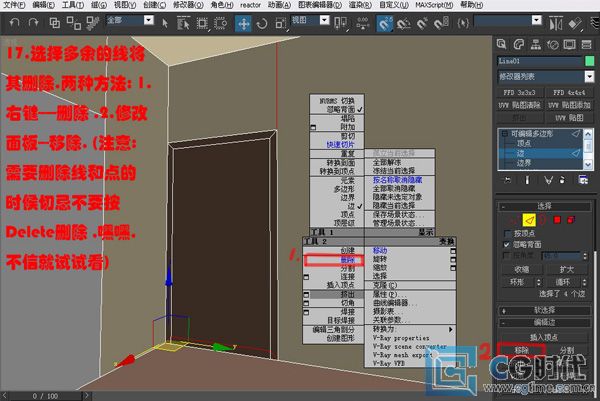This screenshot has height=401, width=600.
Task: Select the Polygon sub-object red square icon
Action: coord(557,220)
